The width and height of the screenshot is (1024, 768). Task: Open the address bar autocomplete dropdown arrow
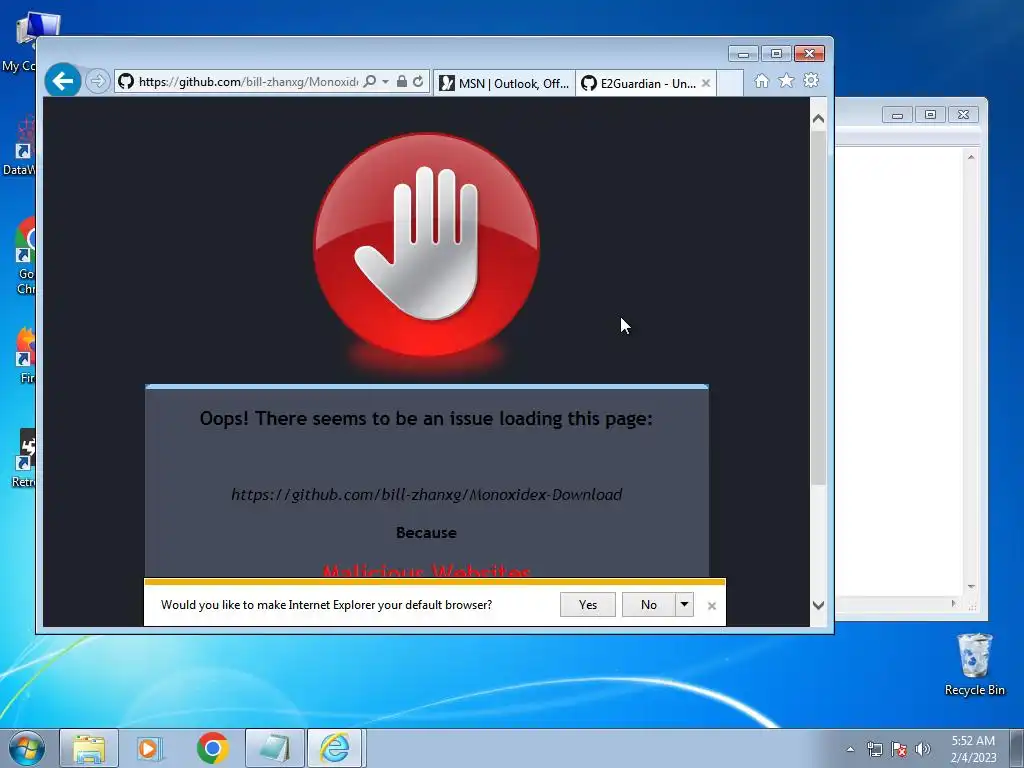click(x=385, y=82)
